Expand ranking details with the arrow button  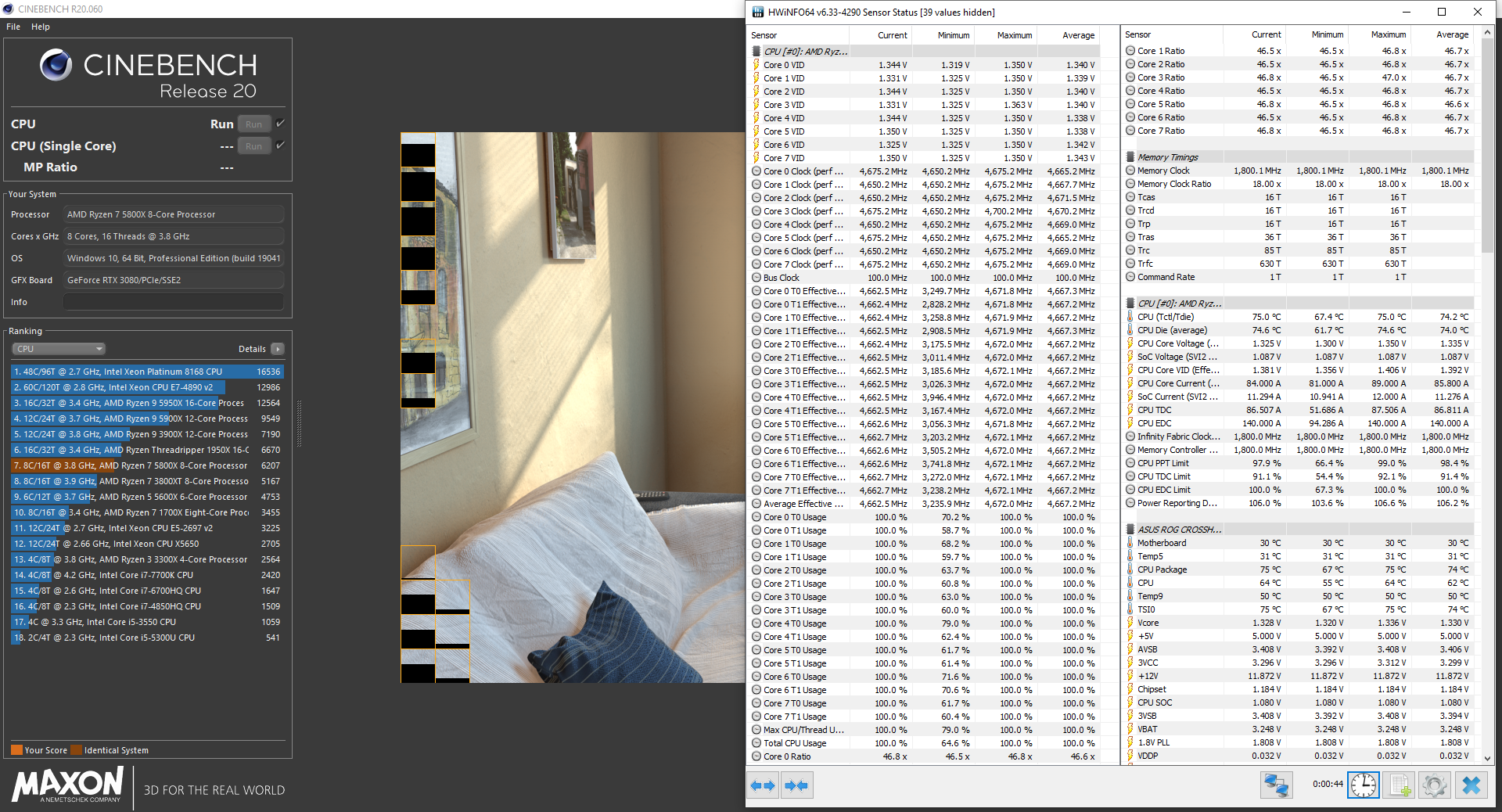278,349
